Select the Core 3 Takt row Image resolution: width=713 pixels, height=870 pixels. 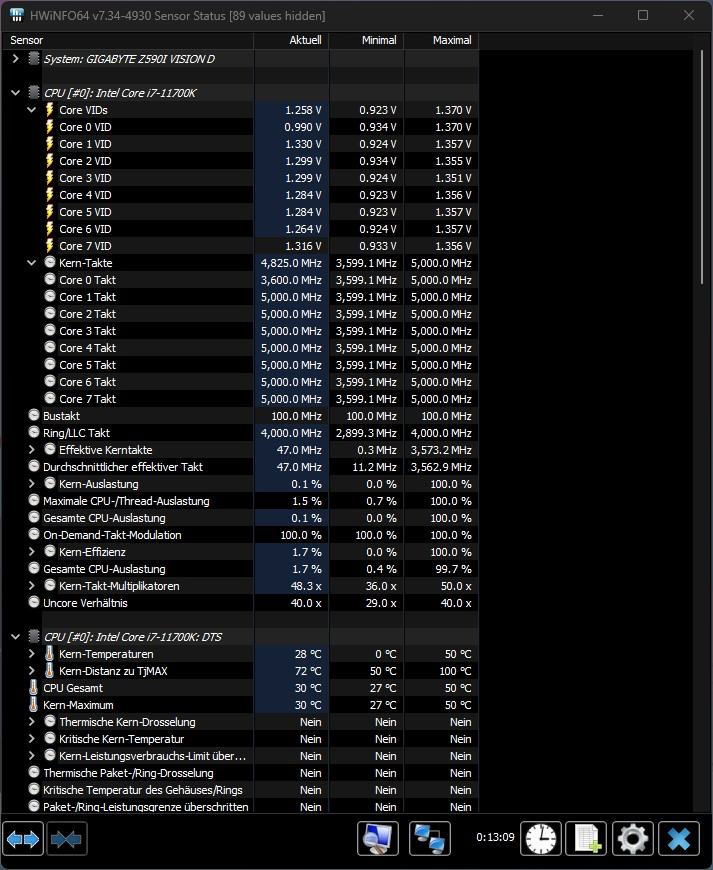pyautogui.click(x=239, y=331)
